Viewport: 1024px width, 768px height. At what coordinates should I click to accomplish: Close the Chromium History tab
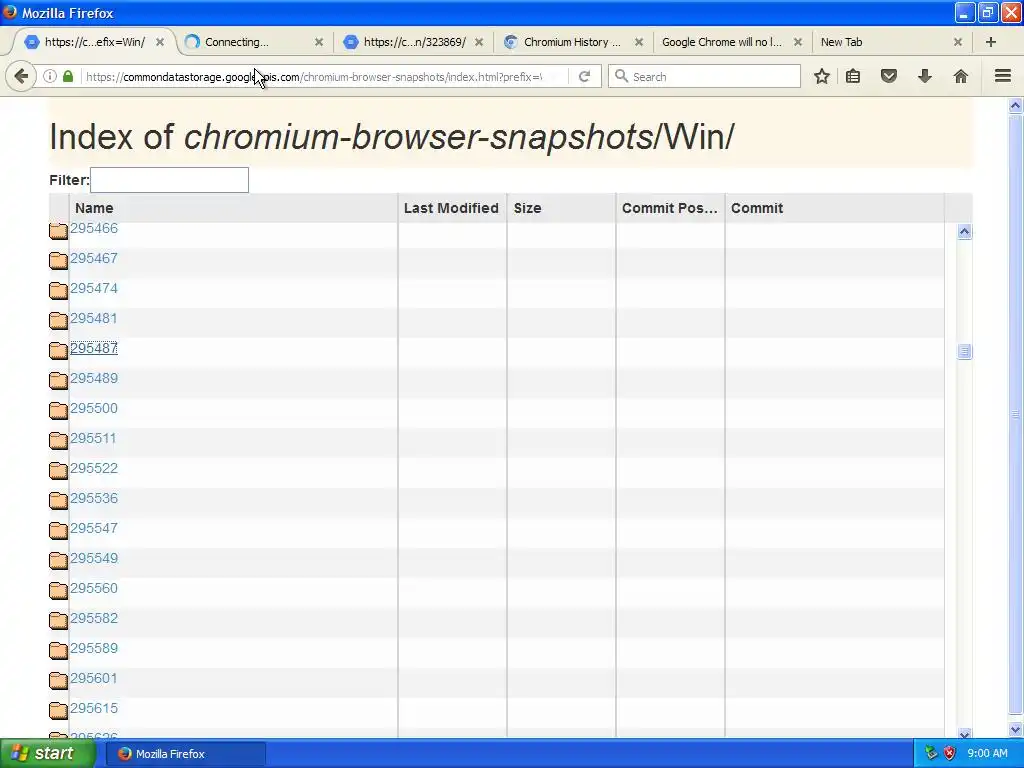639,42
